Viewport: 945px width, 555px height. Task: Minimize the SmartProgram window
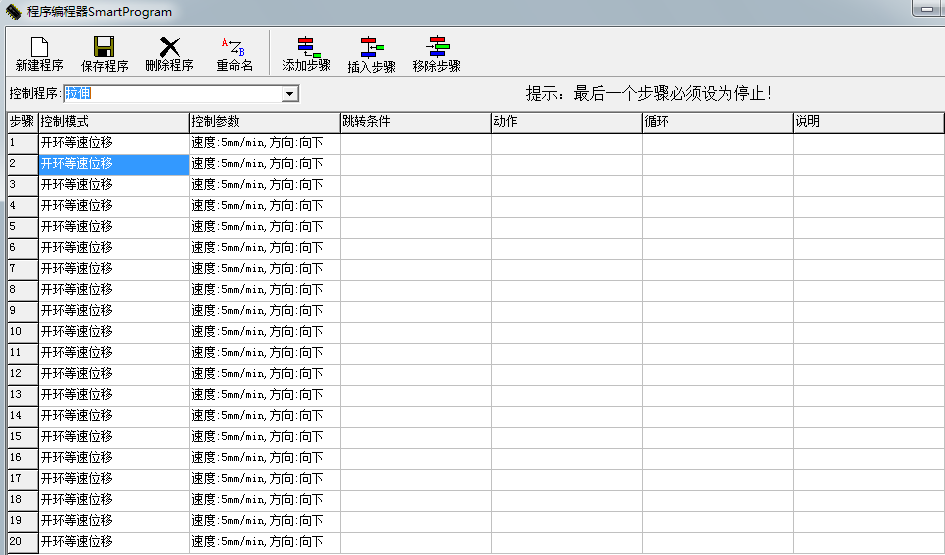pyautogui.click(x=926, y=9)
